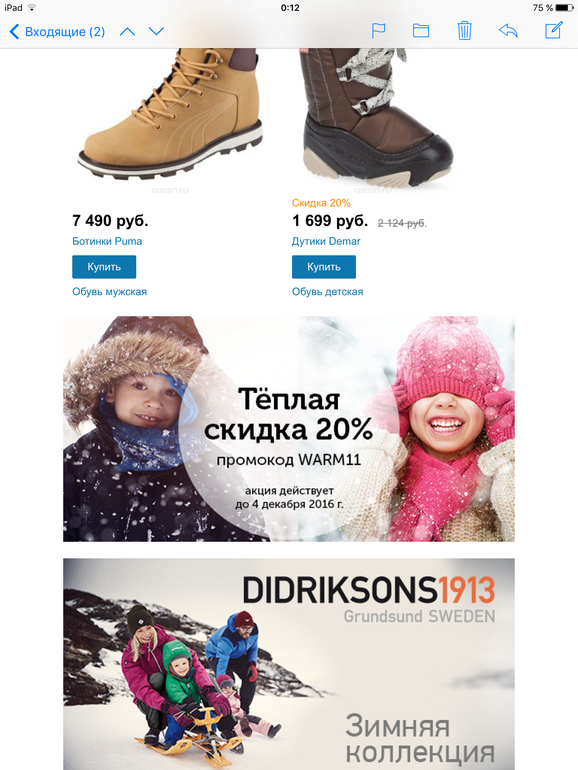Tap the battery indicator in status bar
The image size is (578, 770).
click(564, 8)
